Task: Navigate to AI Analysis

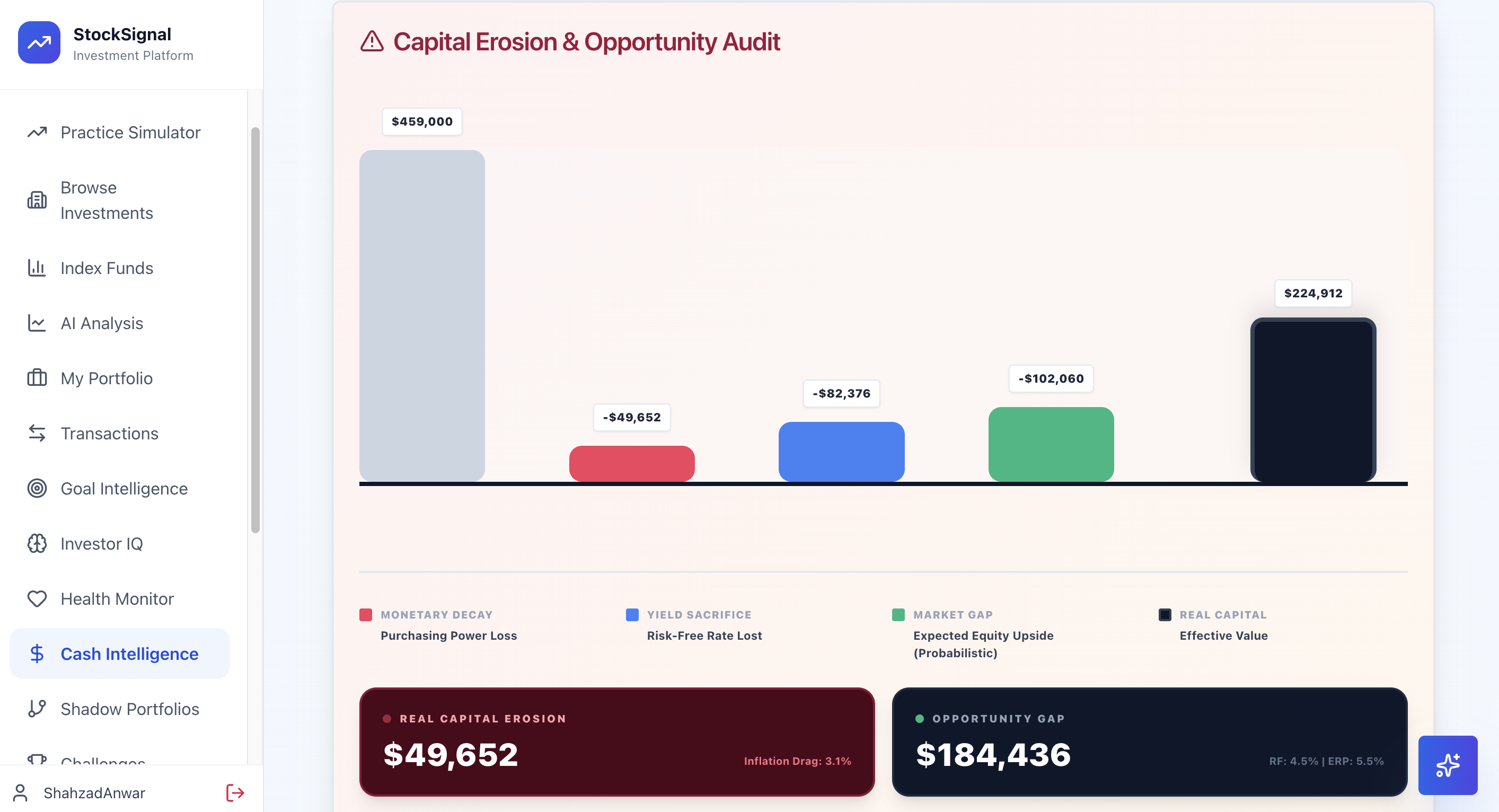Action: 119,323
